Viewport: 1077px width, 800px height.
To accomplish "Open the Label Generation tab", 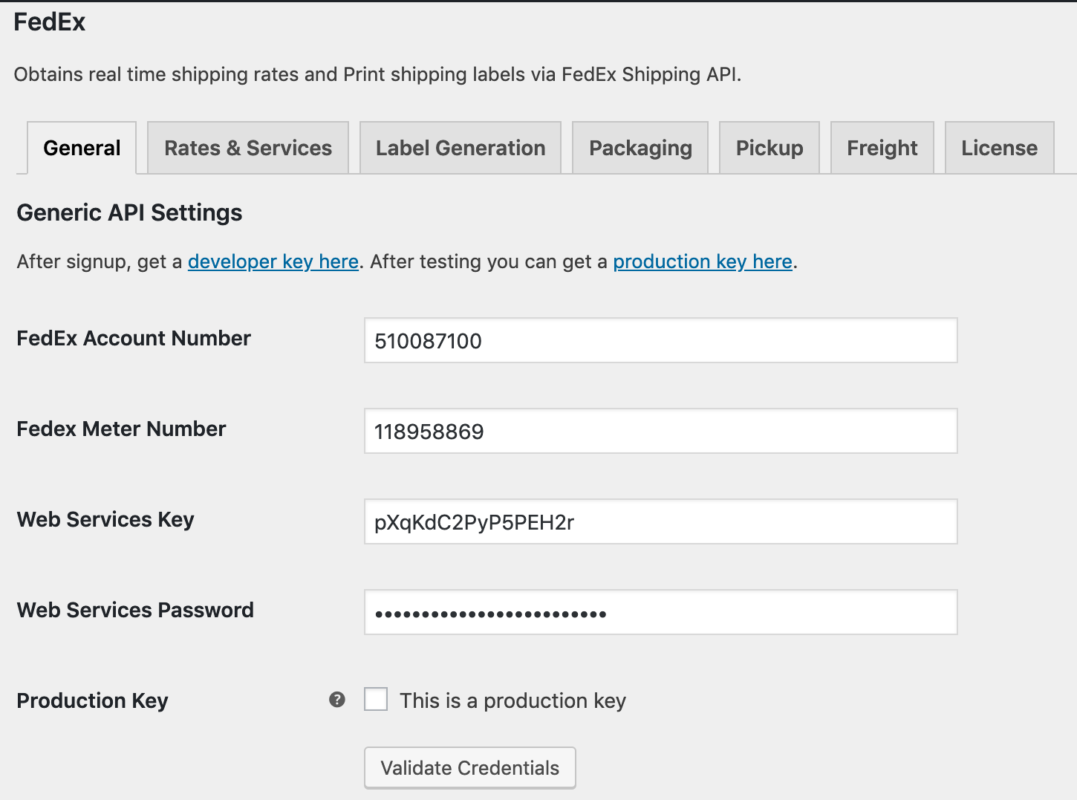I will tap(460, 148).
